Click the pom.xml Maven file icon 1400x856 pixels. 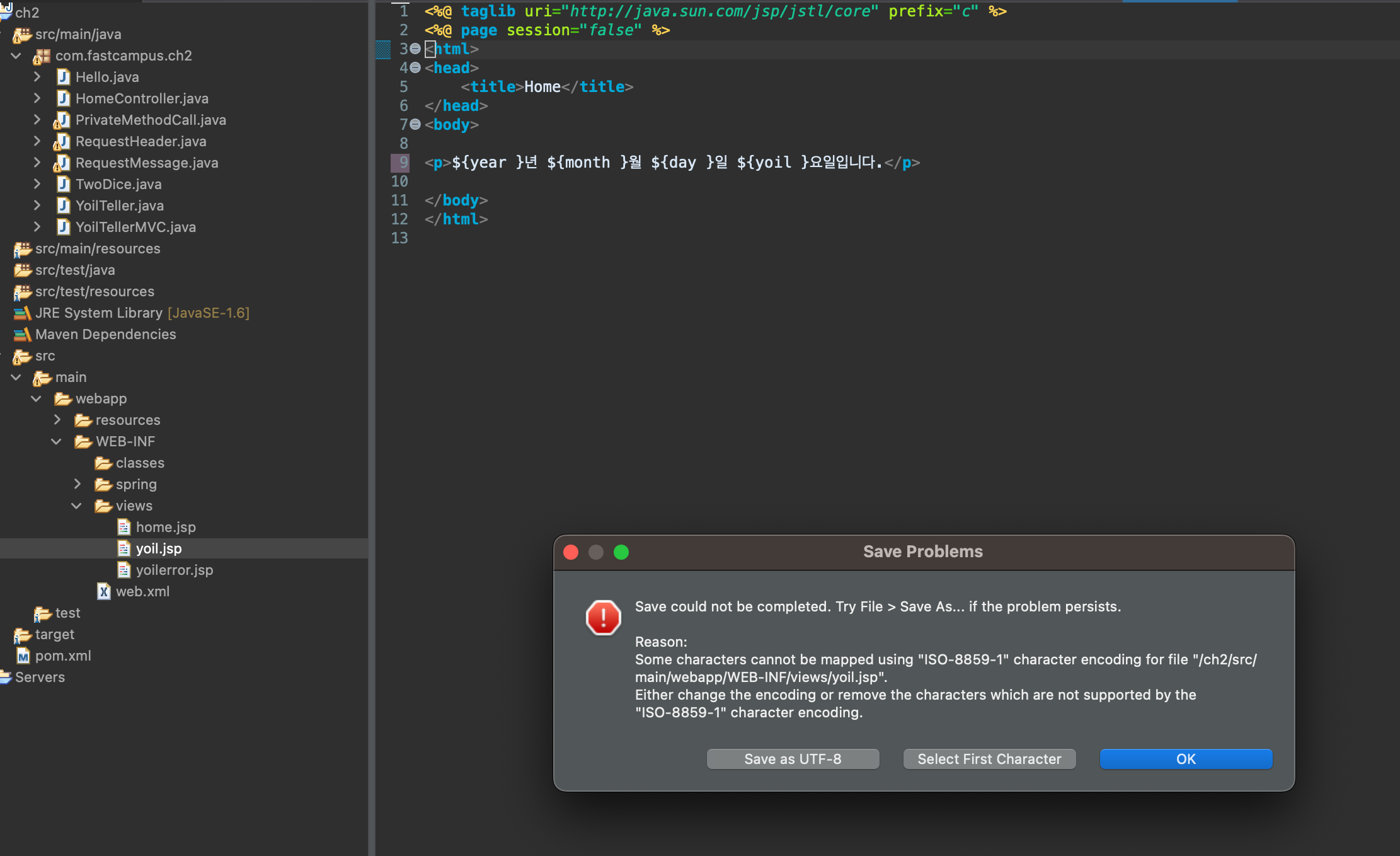23,656
